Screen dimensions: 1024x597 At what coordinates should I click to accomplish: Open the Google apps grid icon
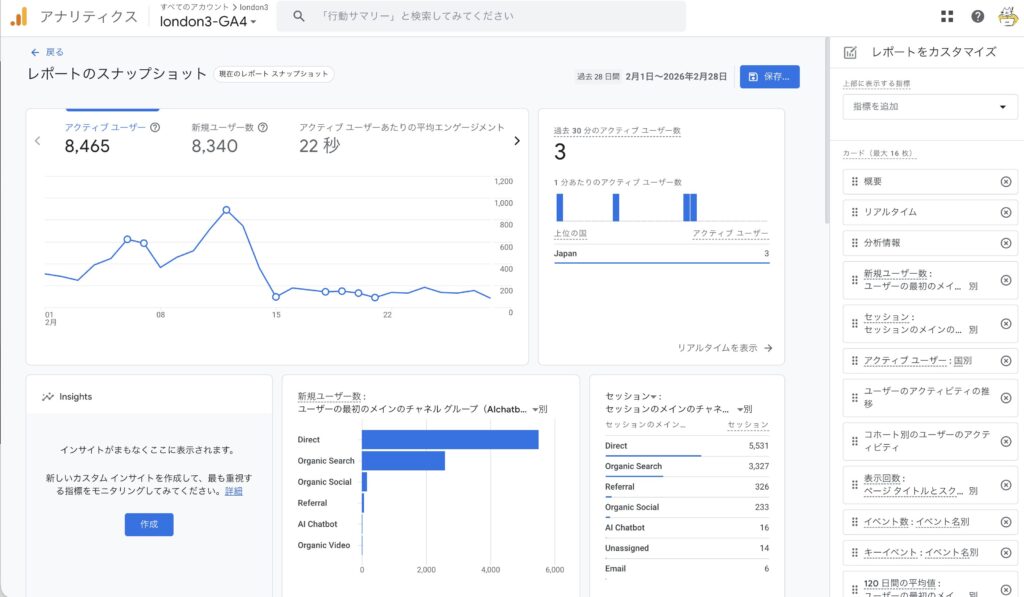(x=947, y=16)
